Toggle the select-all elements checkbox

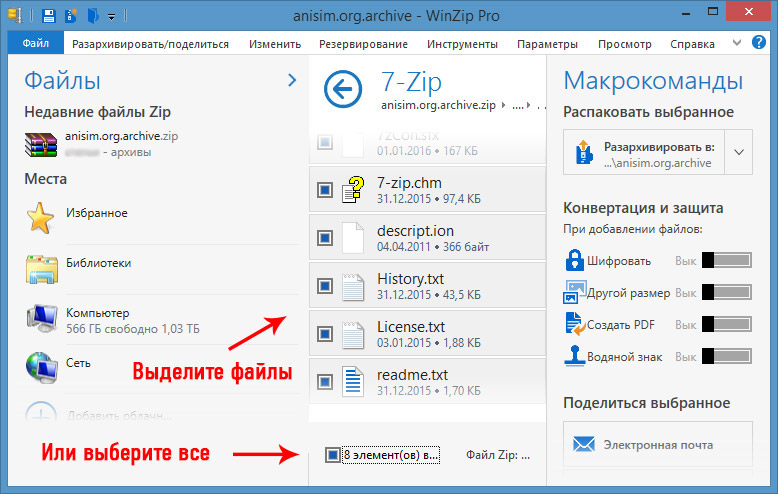pos(333,455)
